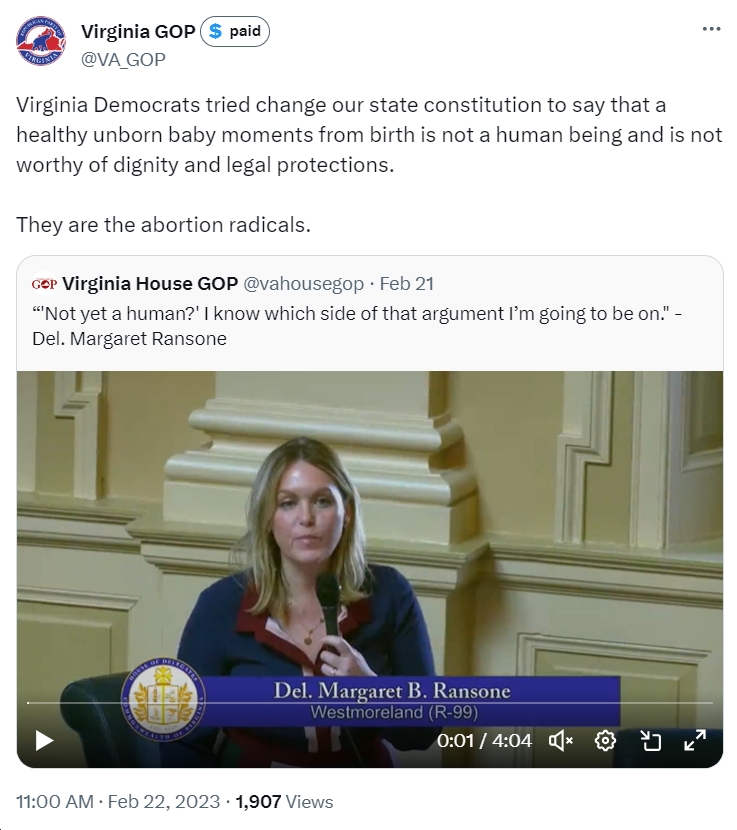
Task: Click the @vahousegop handle
Action: [x=303, y=284]
